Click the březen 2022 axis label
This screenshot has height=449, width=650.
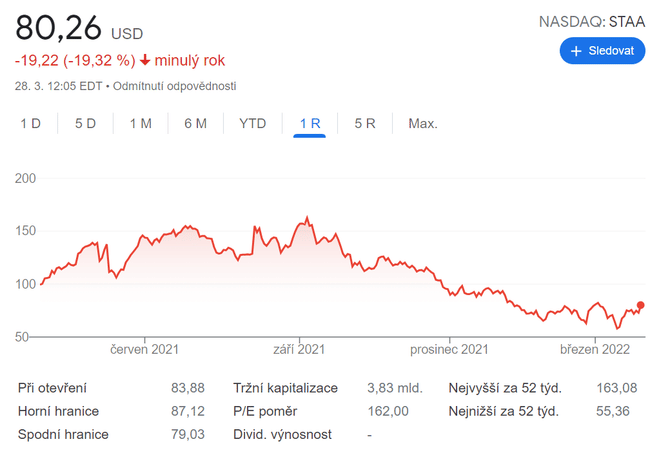tap(597, 349)
